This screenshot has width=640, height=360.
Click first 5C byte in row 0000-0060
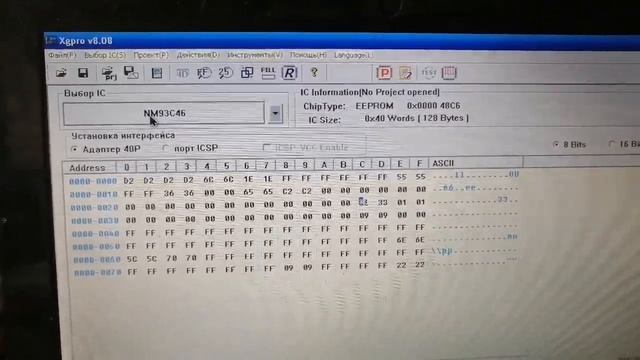click(131, 259)
